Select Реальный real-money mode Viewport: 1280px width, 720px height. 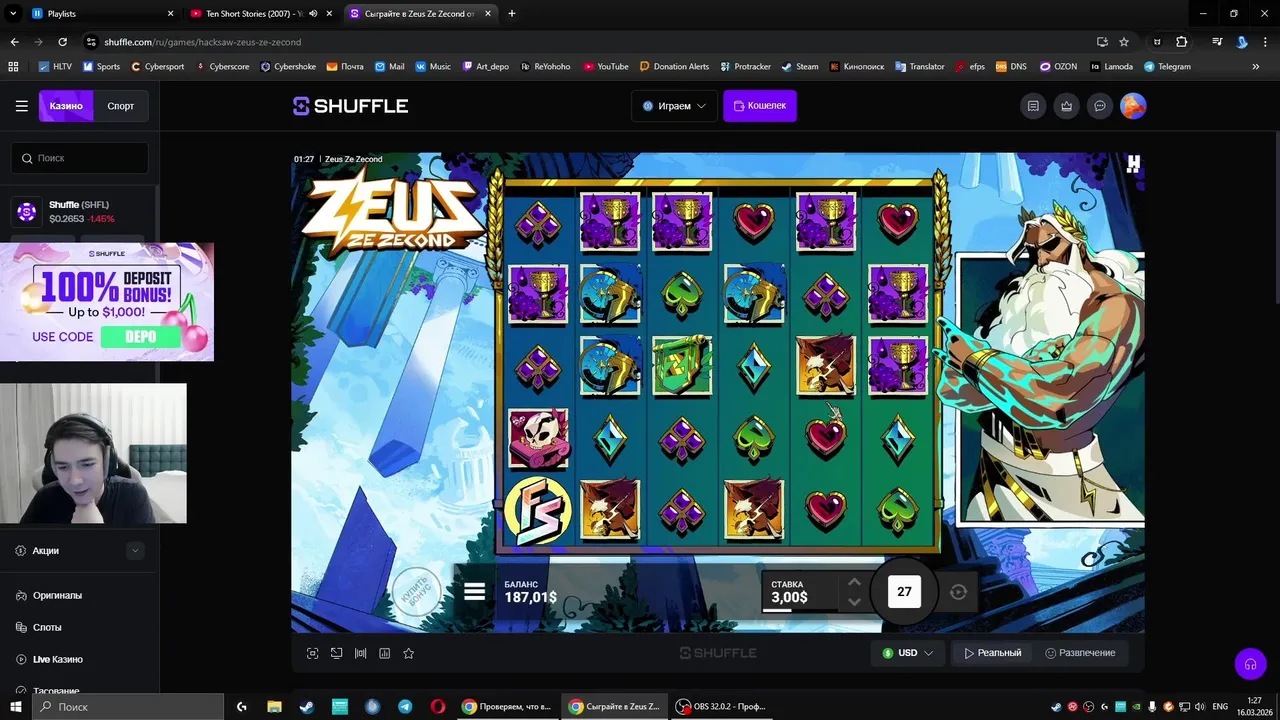click(x=993, y=653)
